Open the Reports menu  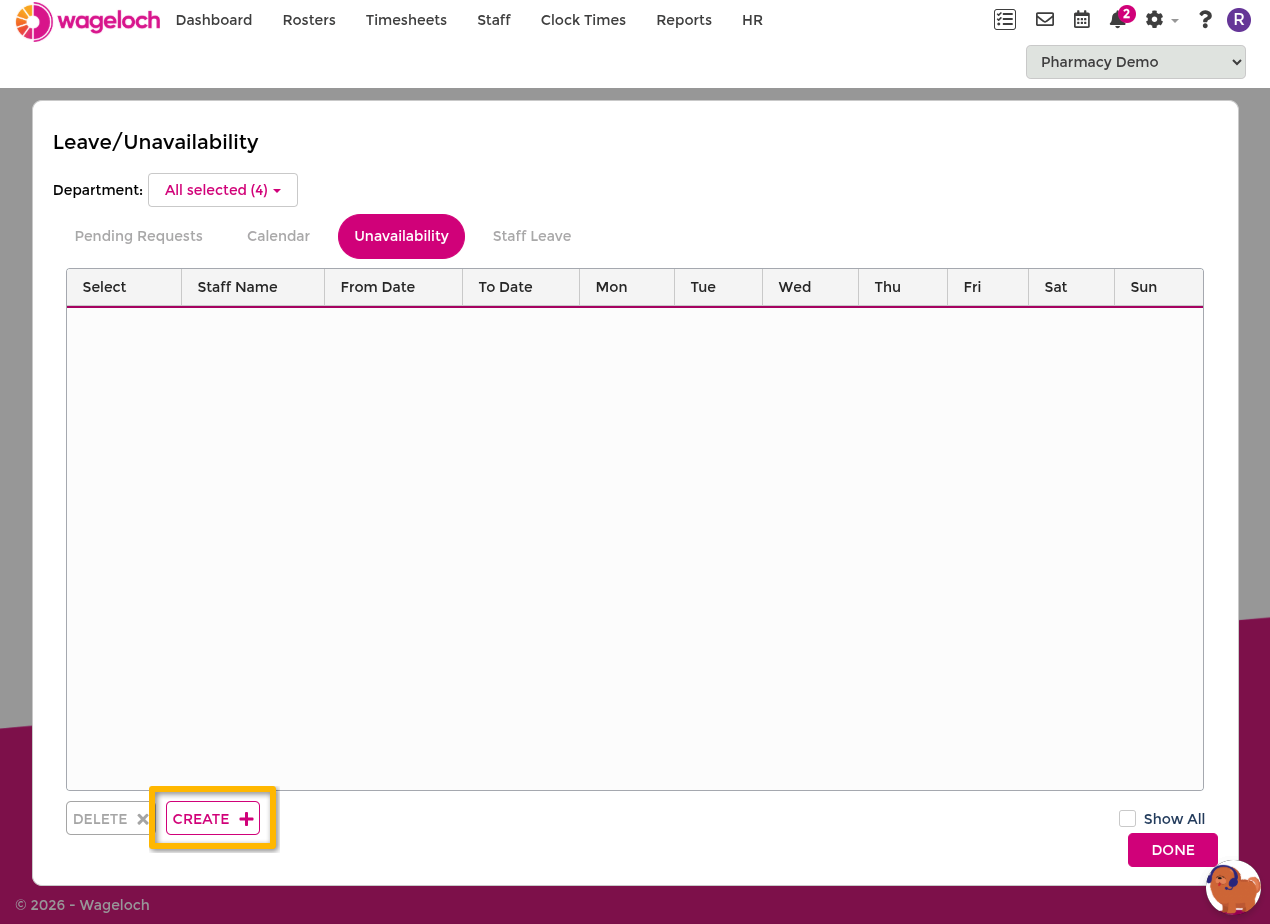684,20
